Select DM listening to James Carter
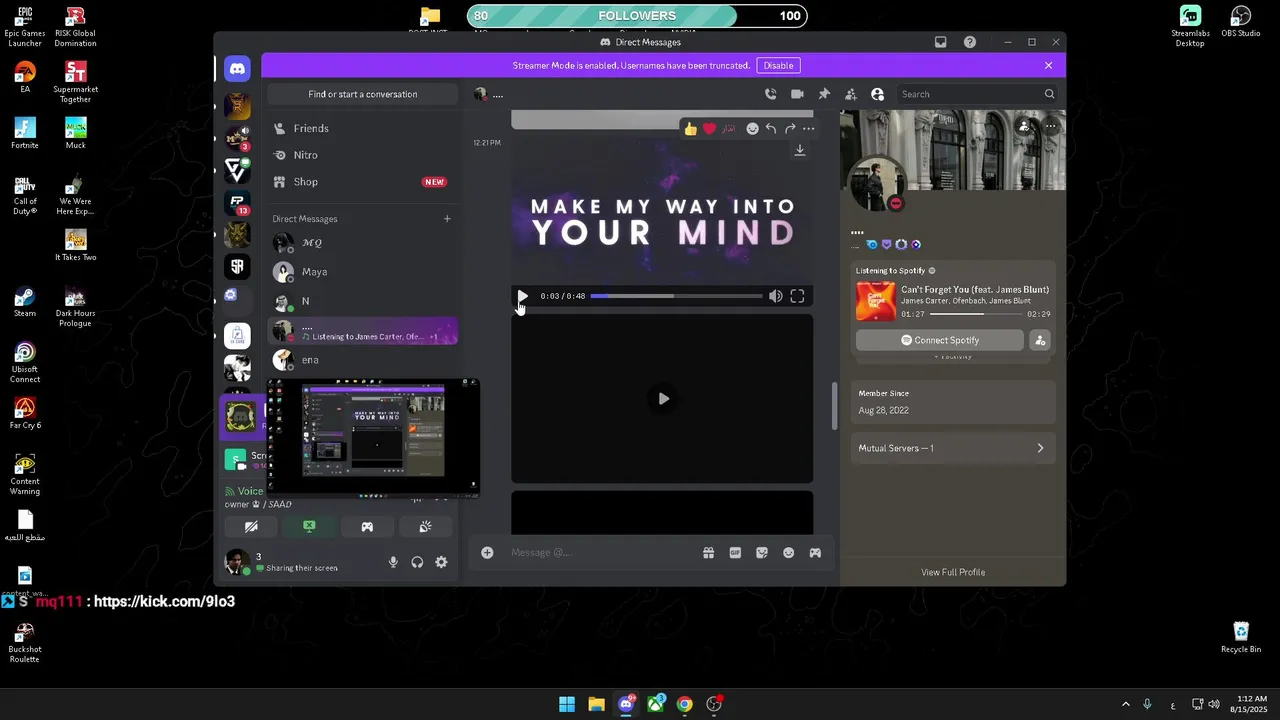This screenshot has height=720, width=1280. coord(363,331)
